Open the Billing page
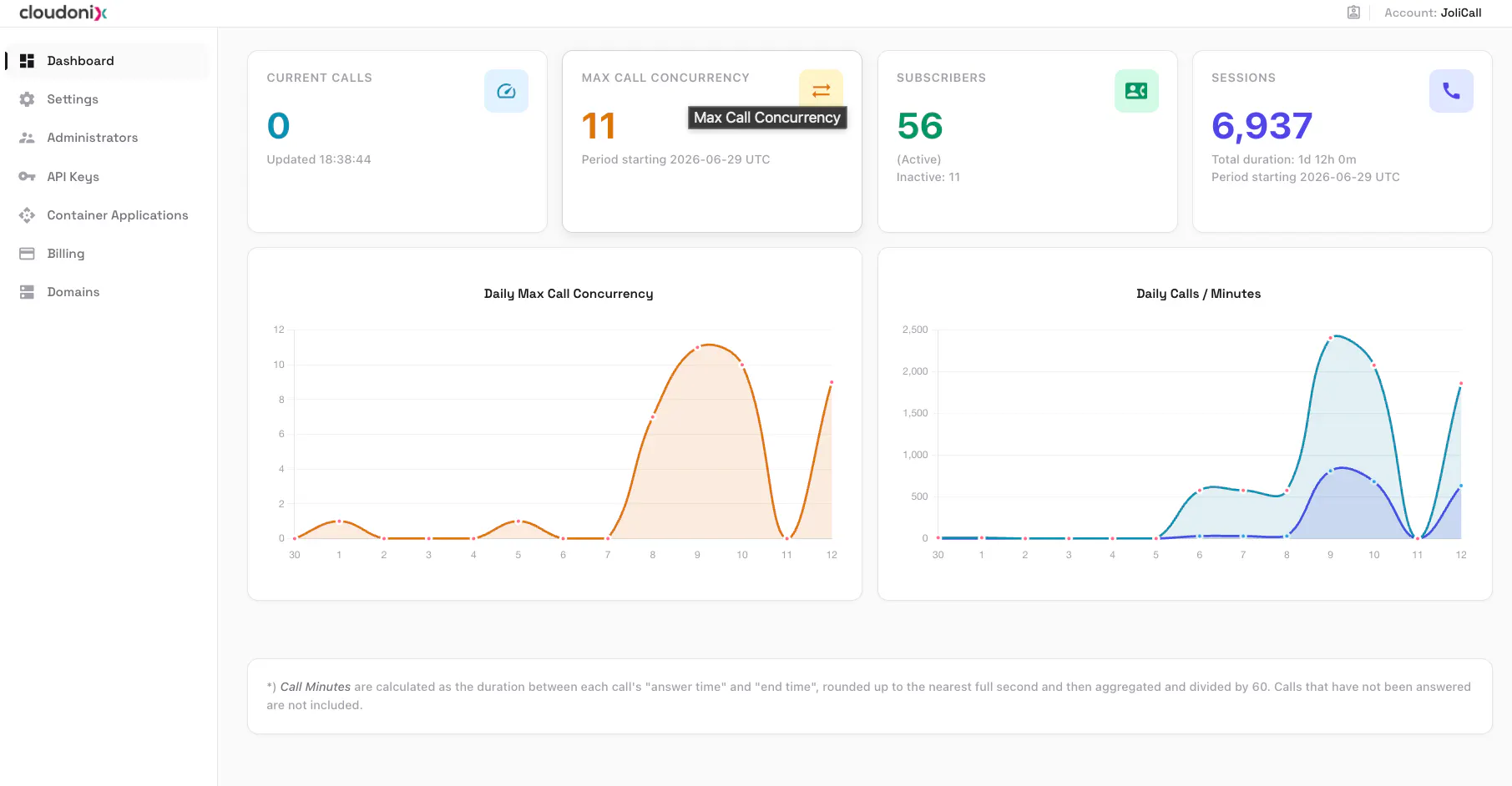 coord(108,254)
